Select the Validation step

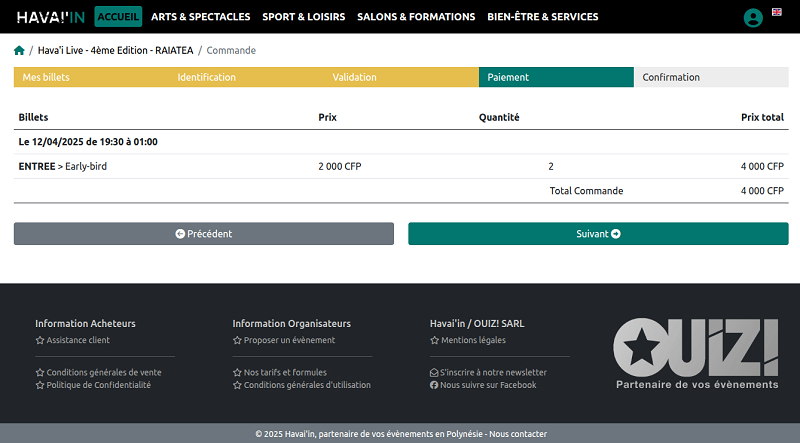pyautogui.click(x=354, y=77)
